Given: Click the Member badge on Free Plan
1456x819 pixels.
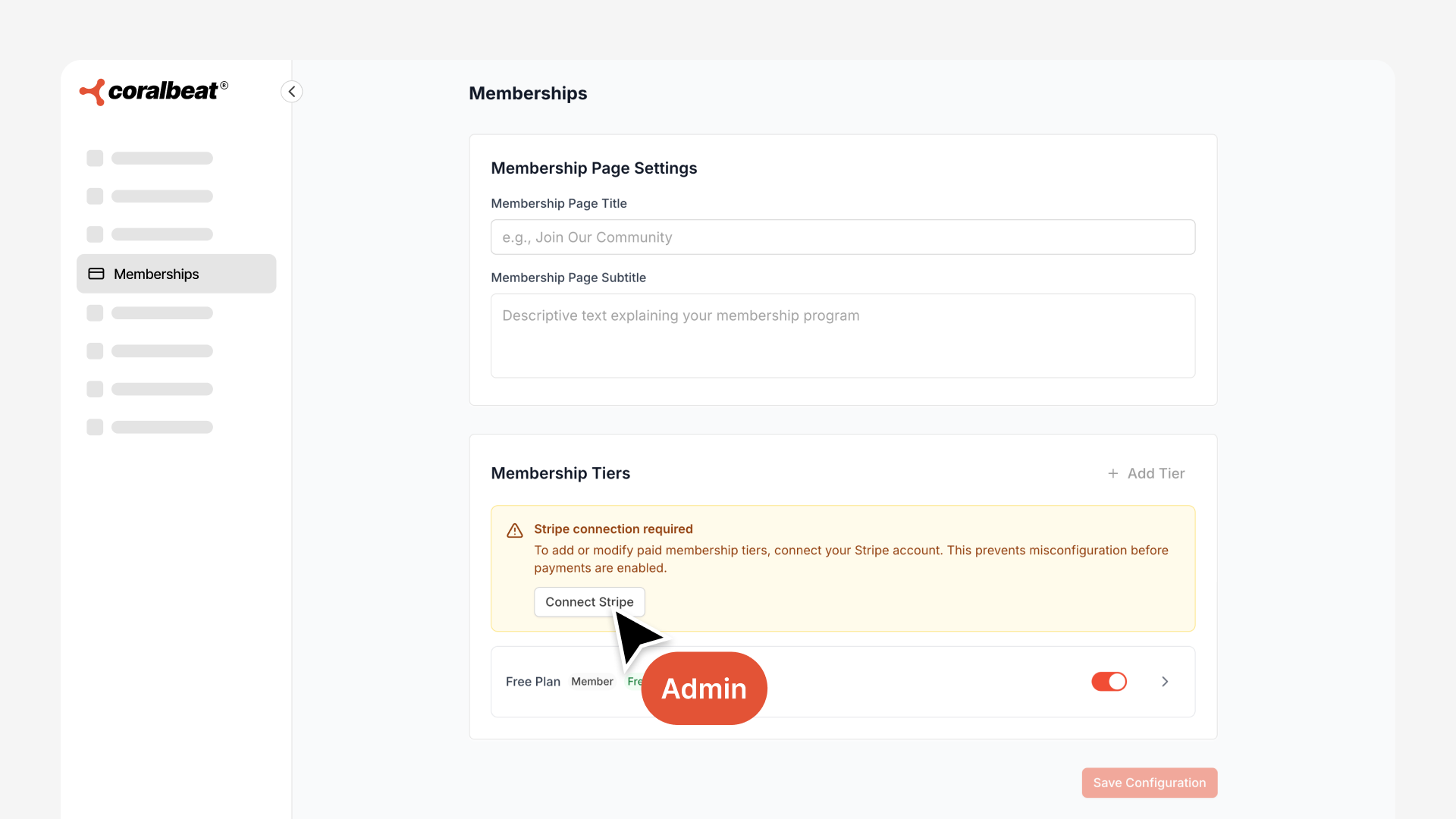Looking at the screenshot, I should (591, 682).
